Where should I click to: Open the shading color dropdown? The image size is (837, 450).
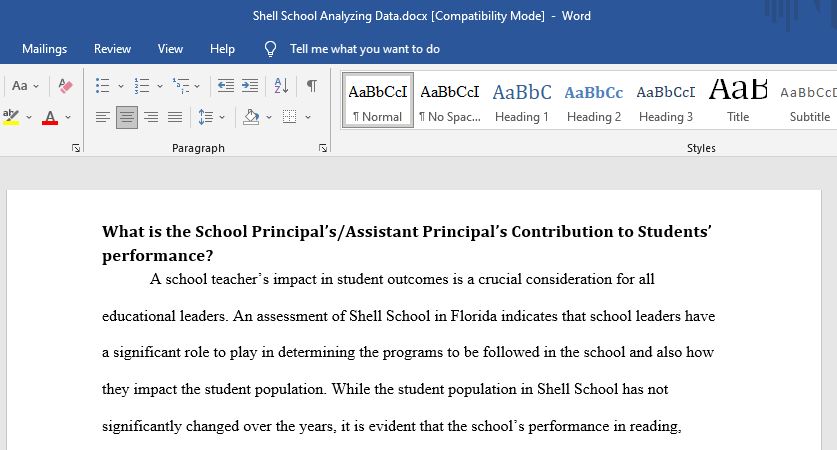(x=269, y=117)
